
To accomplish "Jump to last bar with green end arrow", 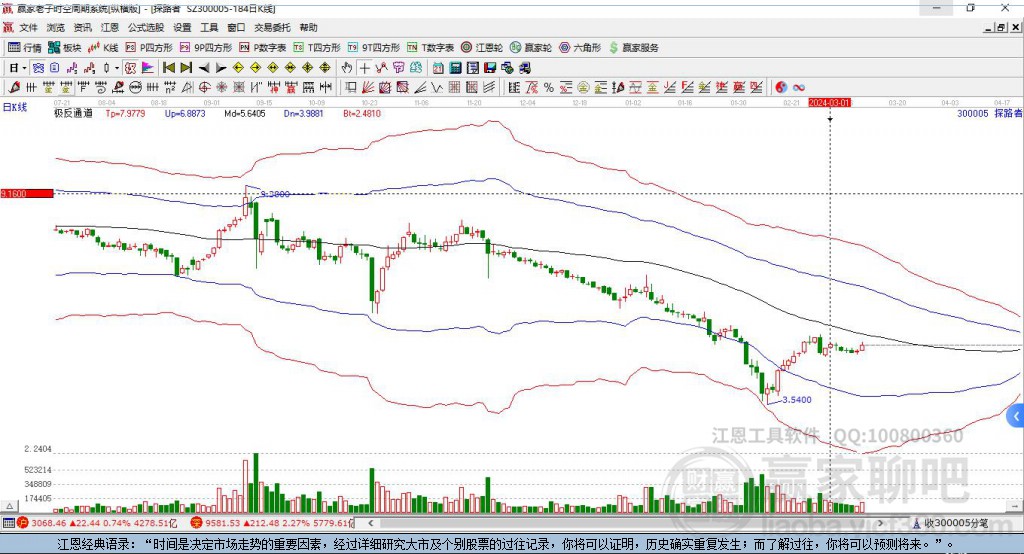I will [x=186, y=67].
